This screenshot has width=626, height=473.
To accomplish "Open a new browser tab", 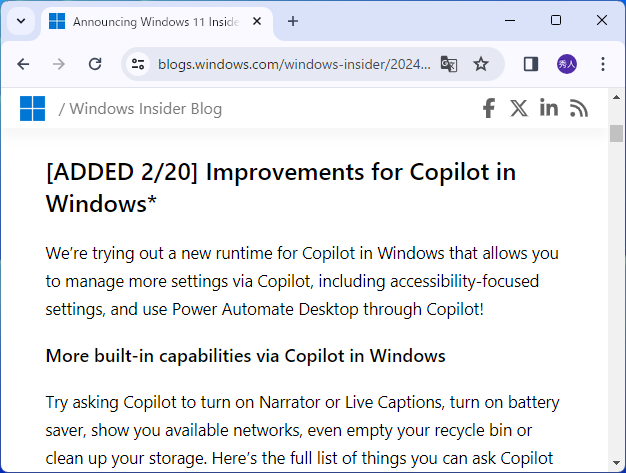I will 293,21.
